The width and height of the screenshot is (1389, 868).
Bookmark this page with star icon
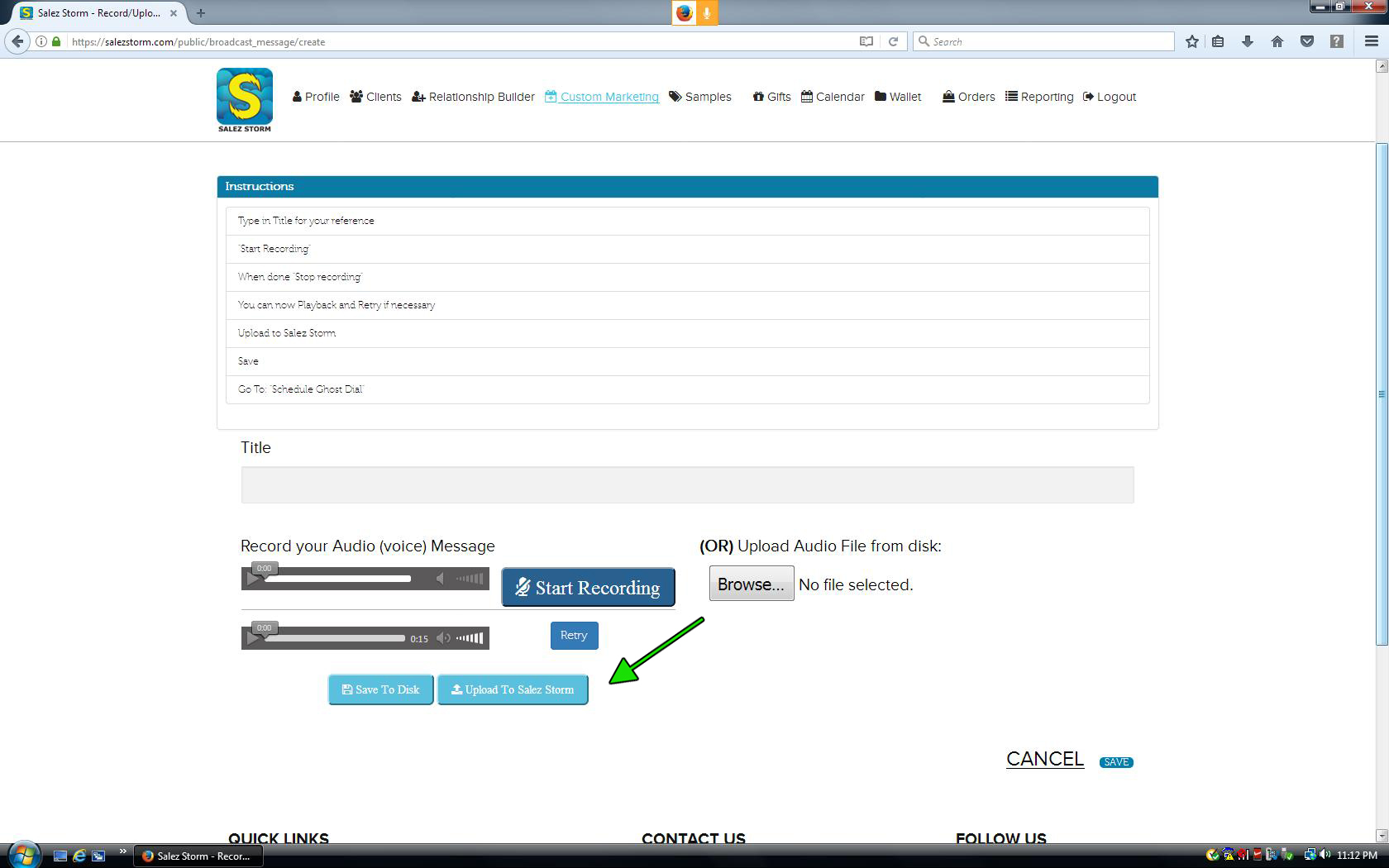(x=1191, y=41)
